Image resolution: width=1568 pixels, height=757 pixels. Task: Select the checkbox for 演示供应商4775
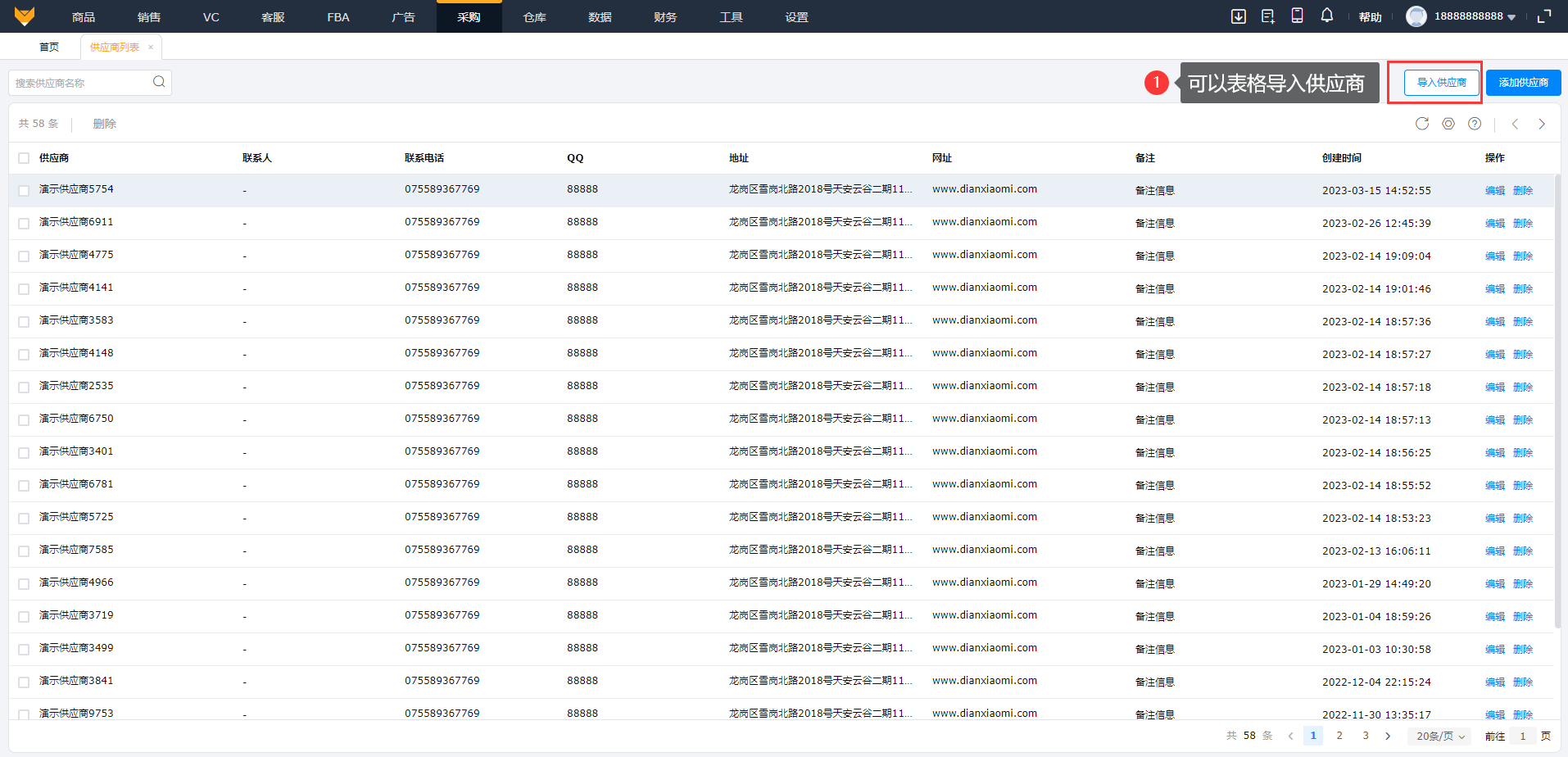[24, 256]
